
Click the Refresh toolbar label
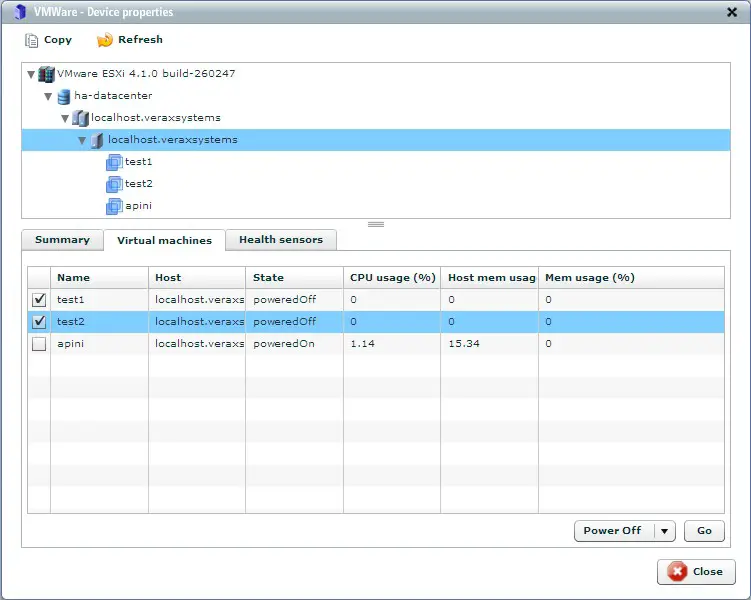click(x=140, y=40)
